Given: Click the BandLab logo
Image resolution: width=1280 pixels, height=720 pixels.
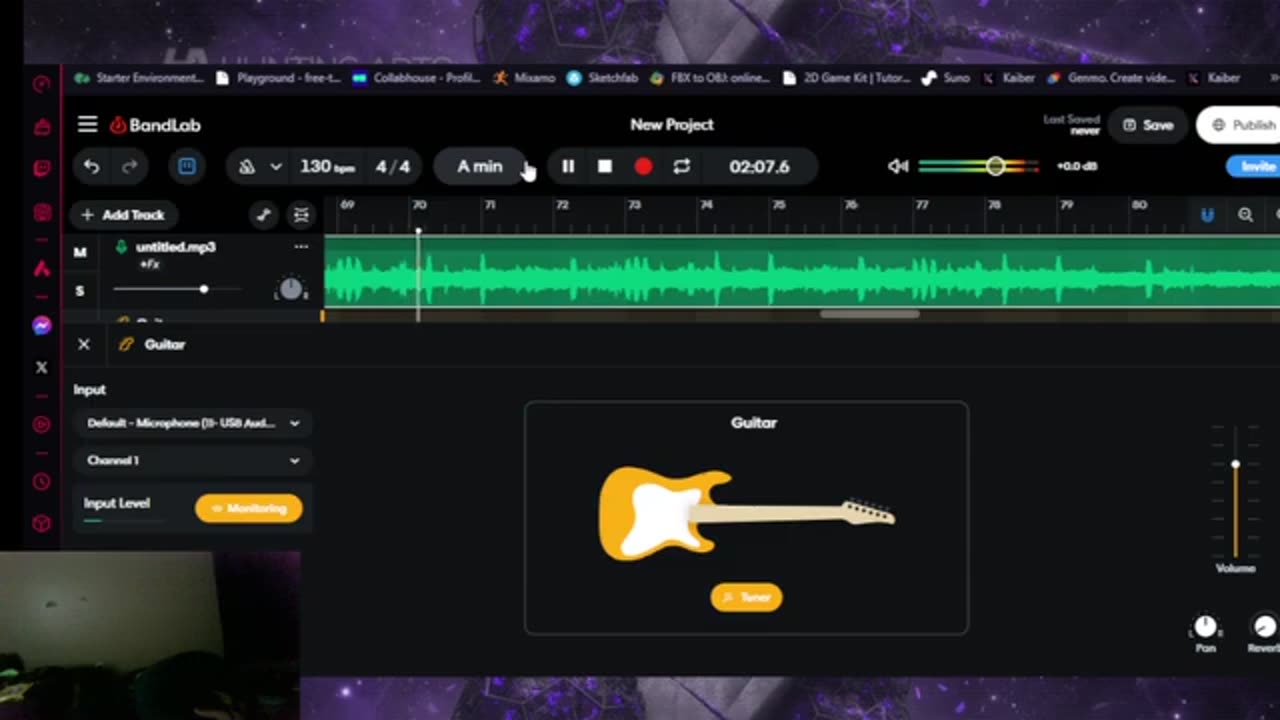Looking at the screenshot, I should coord(155,125).
